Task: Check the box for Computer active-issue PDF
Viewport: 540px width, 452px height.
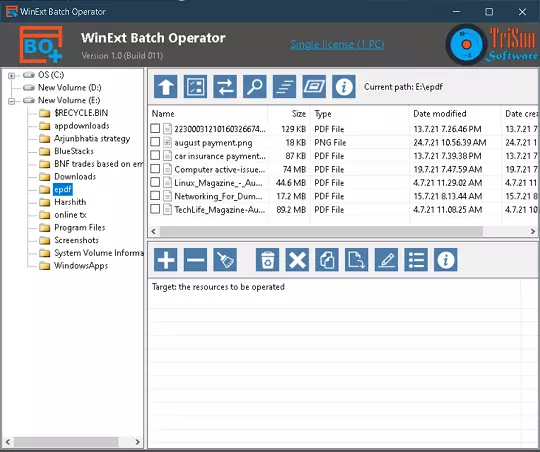Action: (155, 169)
